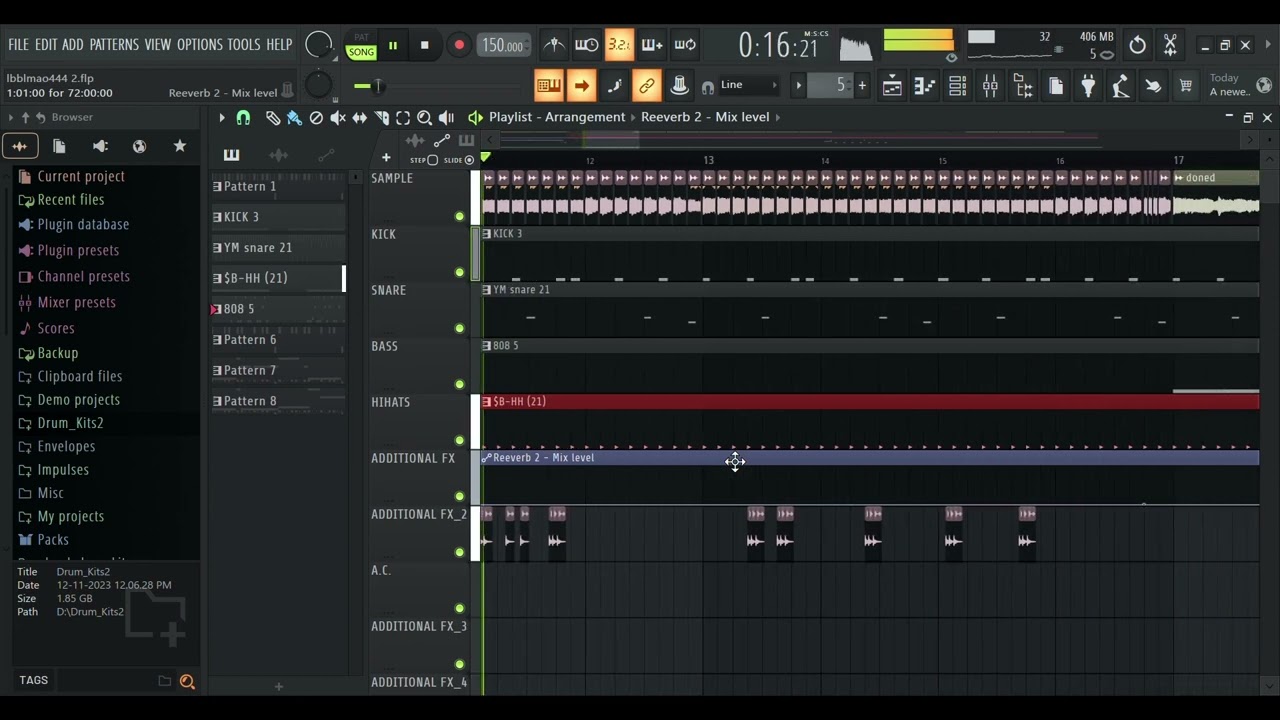1280x720 pixels.
Task: Stop playback with the stop button
Action: click(425, 45)
